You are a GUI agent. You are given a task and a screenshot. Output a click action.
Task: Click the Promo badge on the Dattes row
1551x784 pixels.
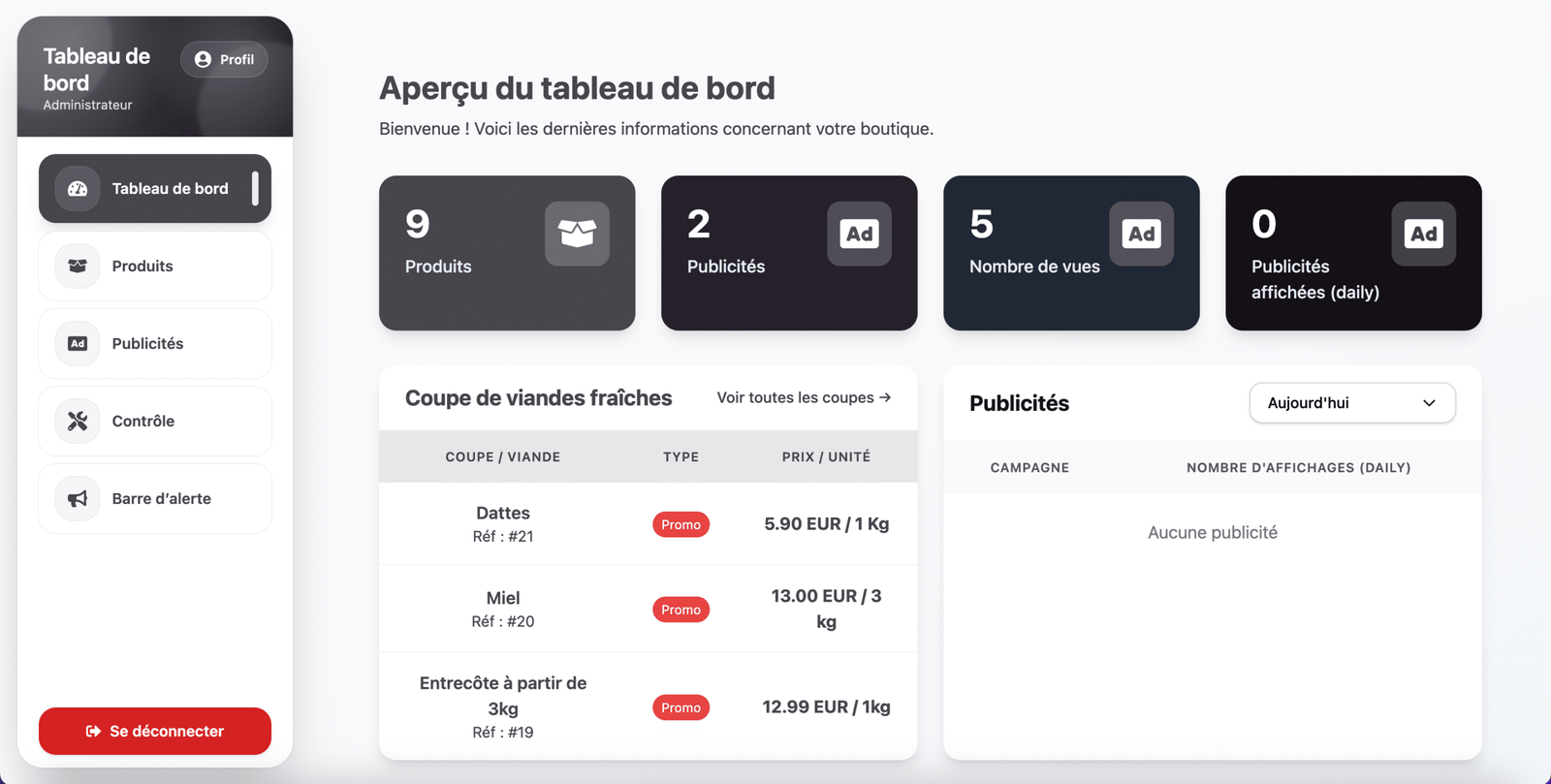click(x=681, y=524)
